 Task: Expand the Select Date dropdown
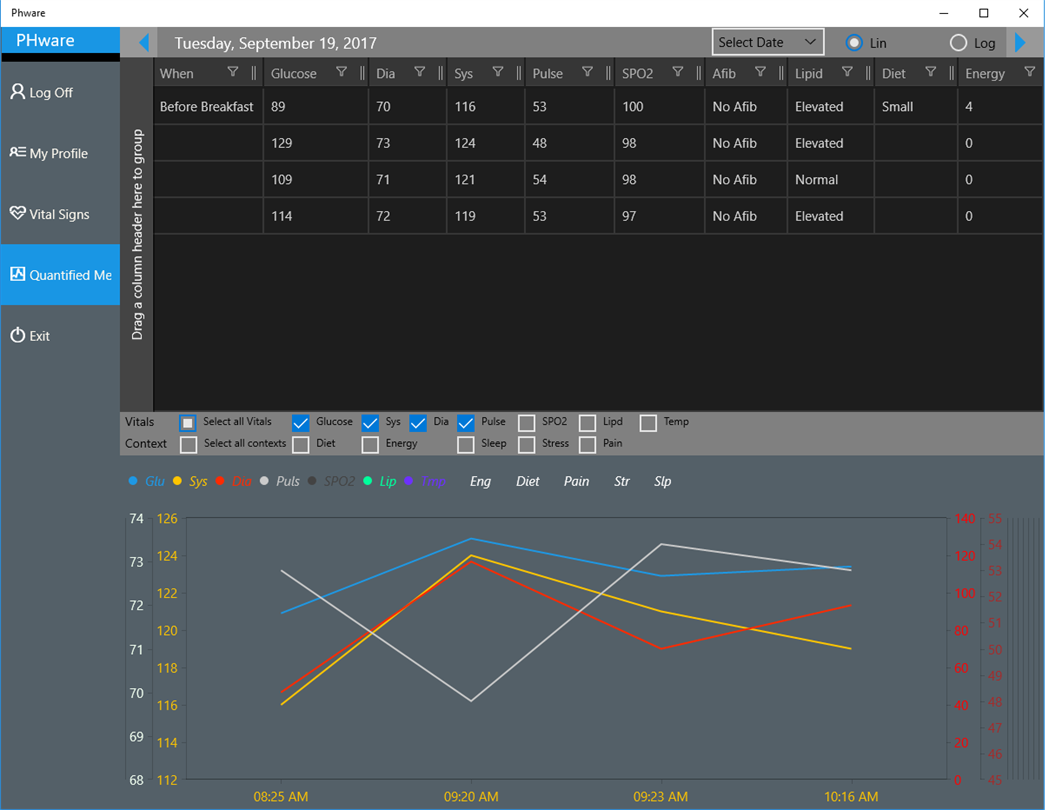pos(768,42)
